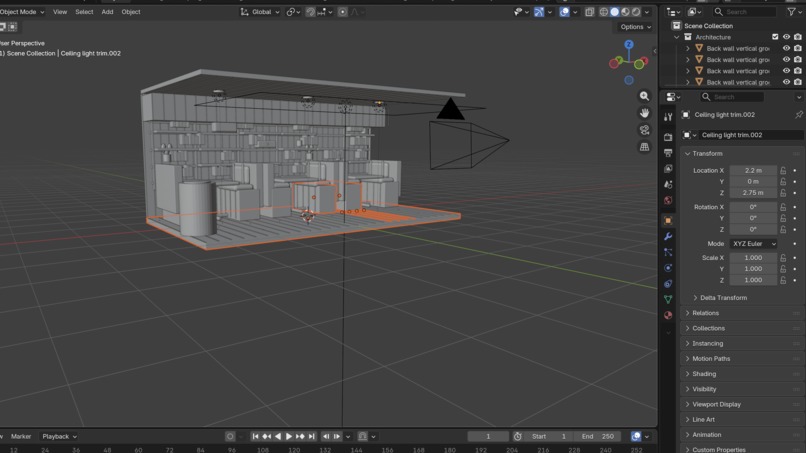
Task: Open the Options dropdown
Action: coord(635,27)
